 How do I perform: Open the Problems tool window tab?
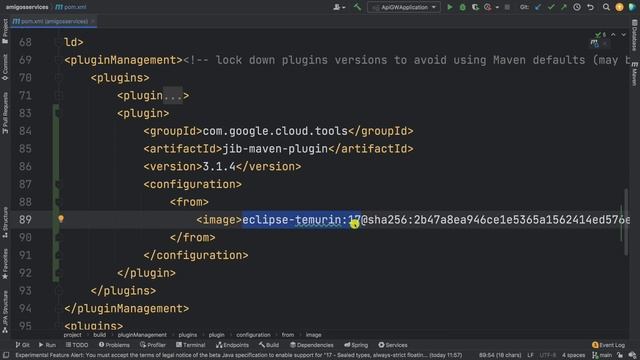pos(114,345)
